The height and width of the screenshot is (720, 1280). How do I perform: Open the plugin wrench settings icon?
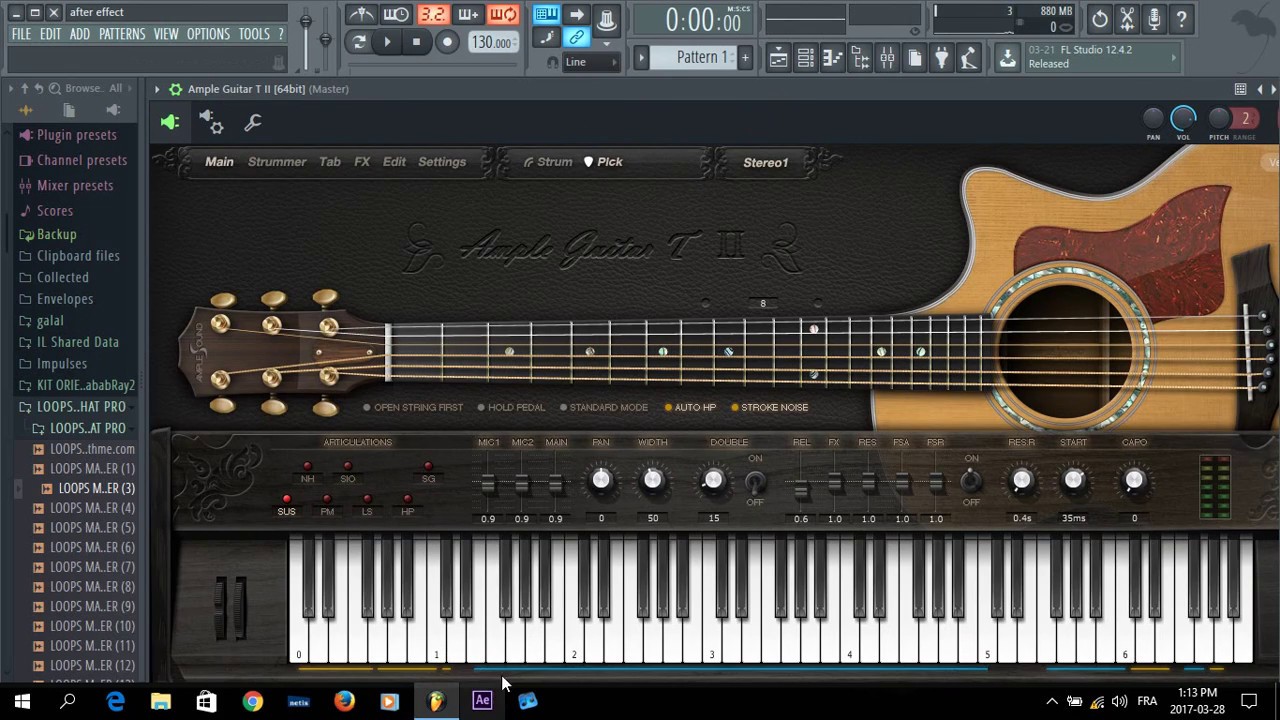252,122
